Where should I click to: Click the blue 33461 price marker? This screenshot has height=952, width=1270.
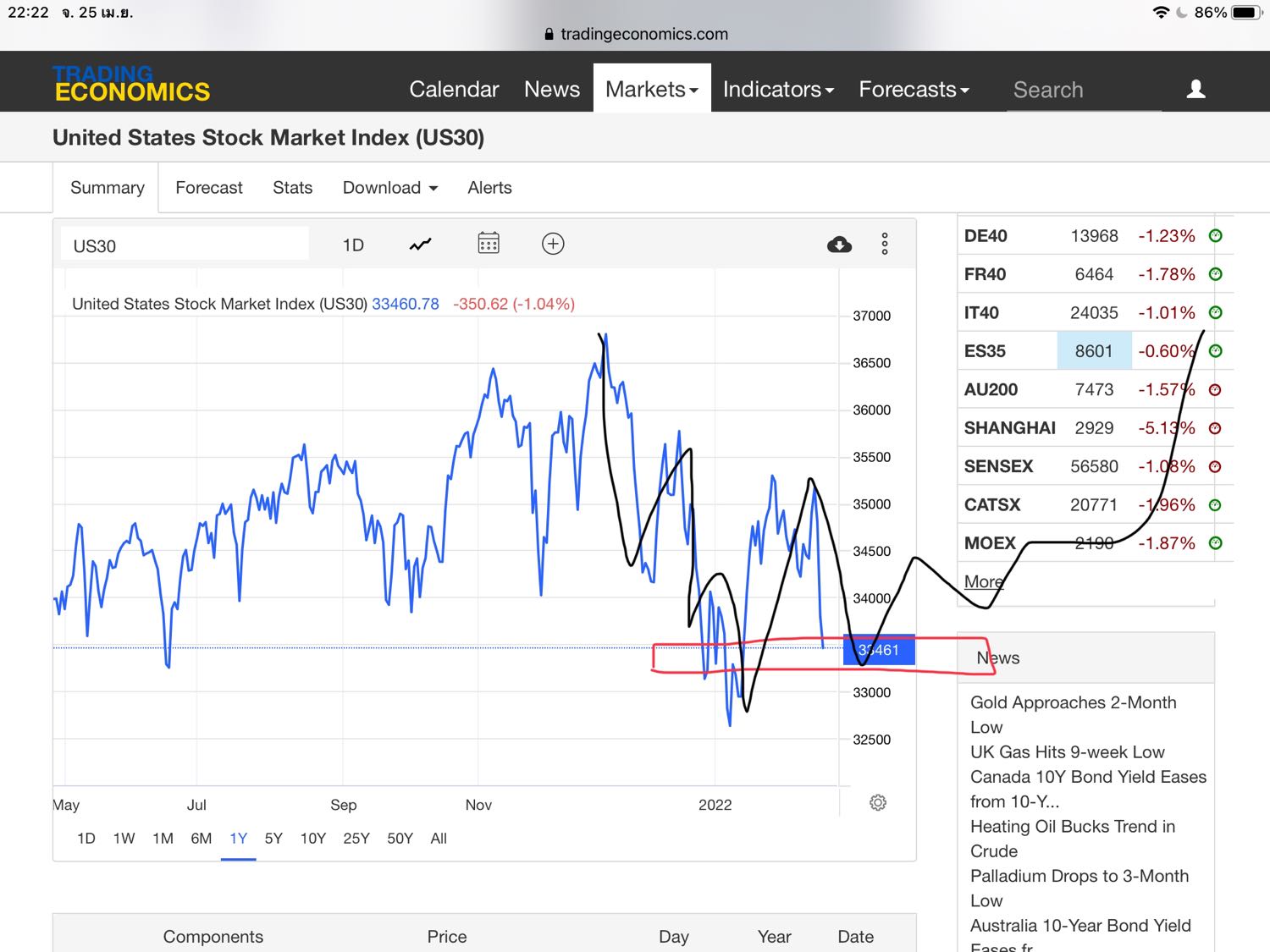coord(879,650)
